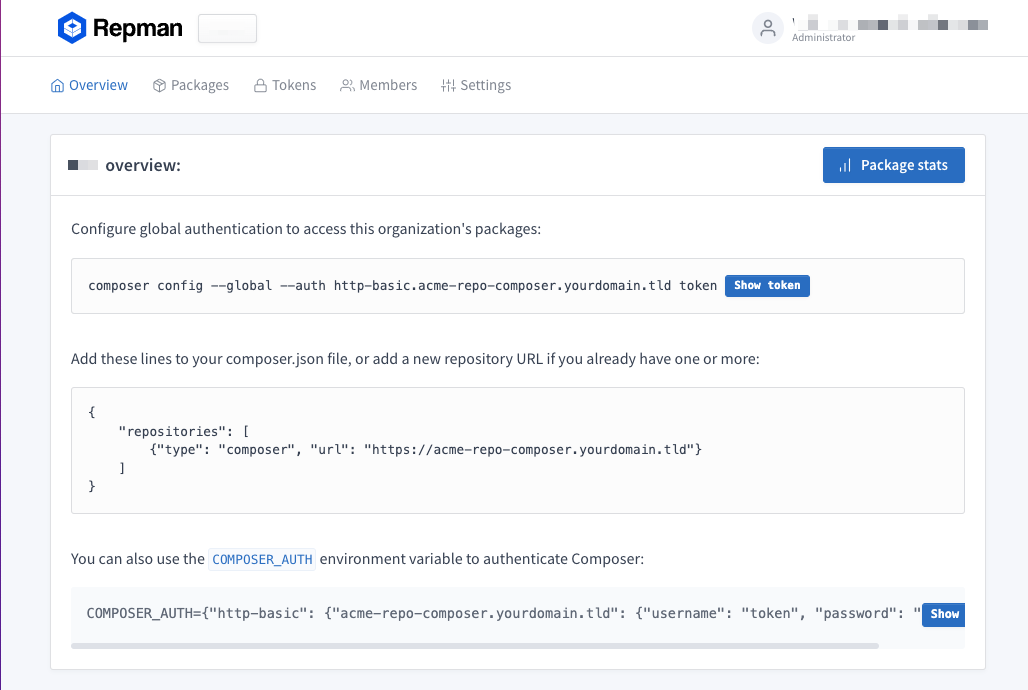Image resolution: width=1028 pixels, height=690 pixels.
Task: Click the repository URL JSON line
Action: pyautogui.click(x=425, y=450)
